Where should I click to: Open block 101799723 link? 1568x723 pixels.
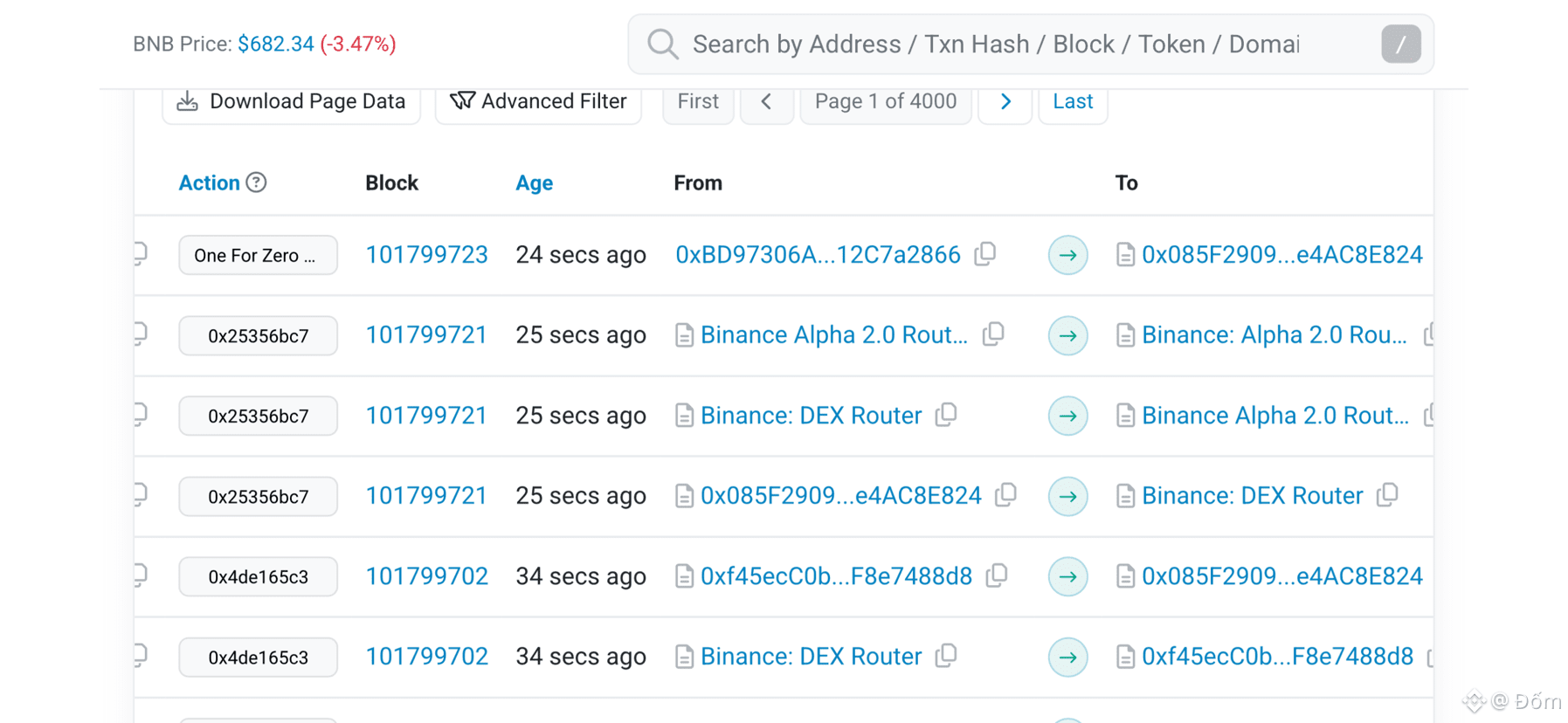point(426,255)
